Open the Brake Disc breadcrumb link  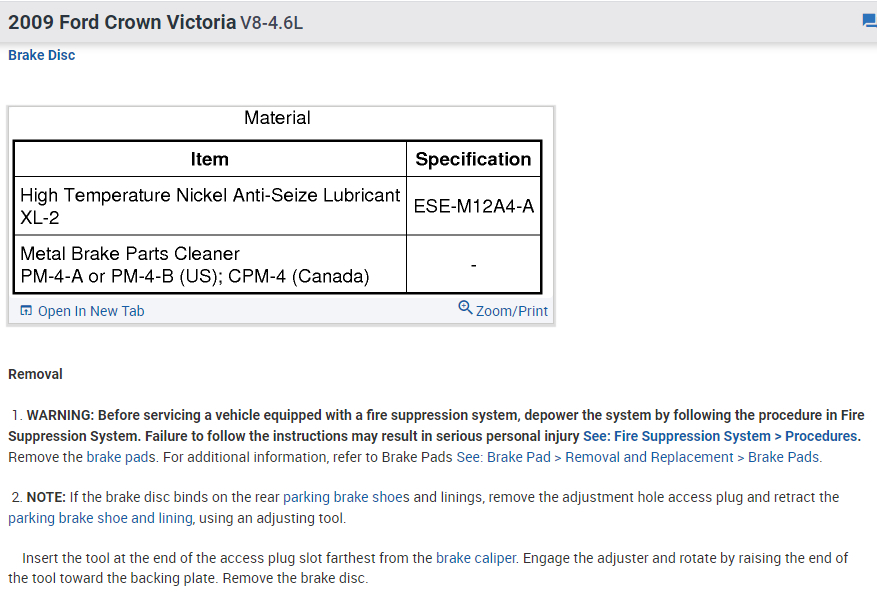[42, 55]
